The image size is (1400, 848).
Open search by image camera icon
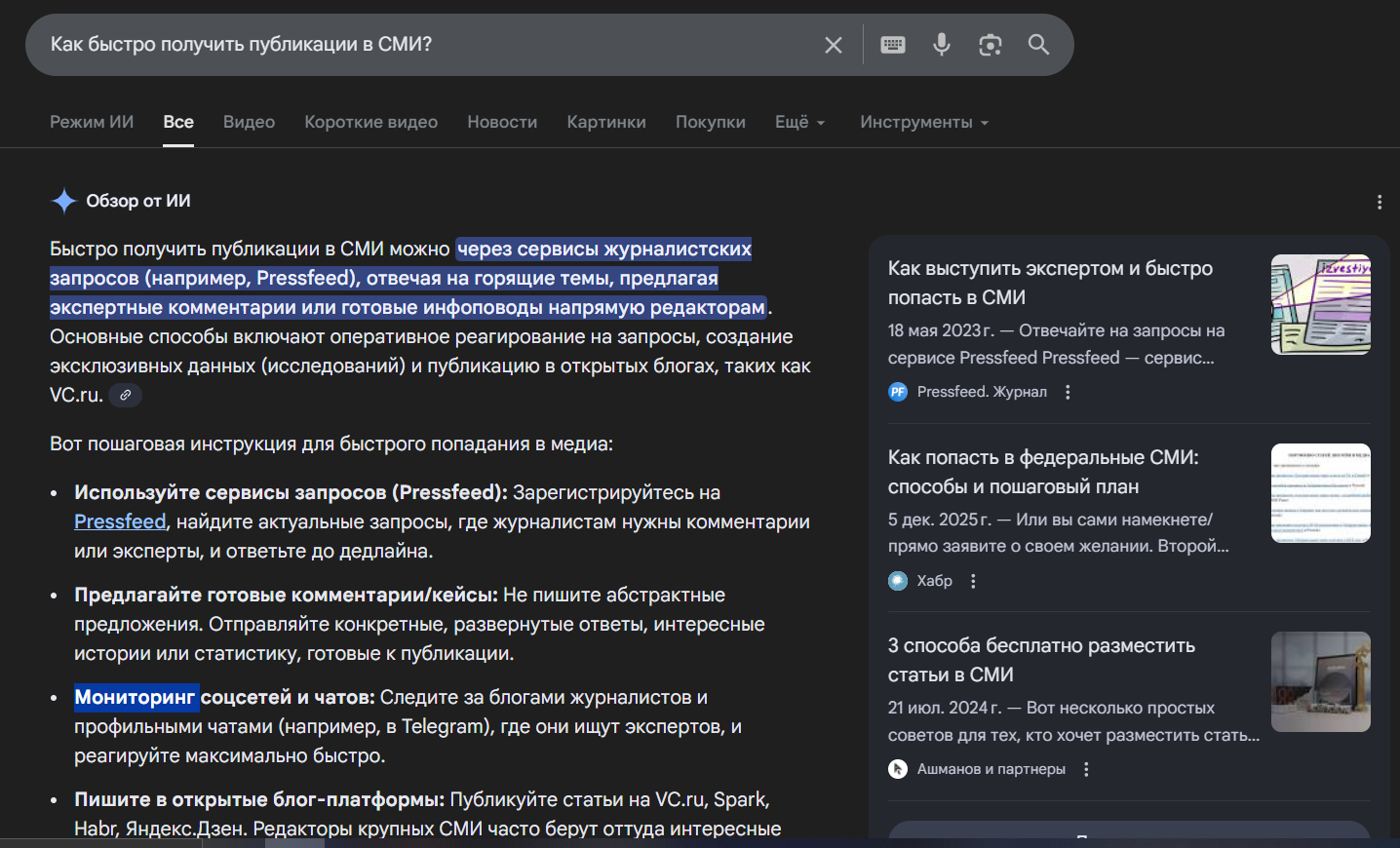(x=990, y=45)
